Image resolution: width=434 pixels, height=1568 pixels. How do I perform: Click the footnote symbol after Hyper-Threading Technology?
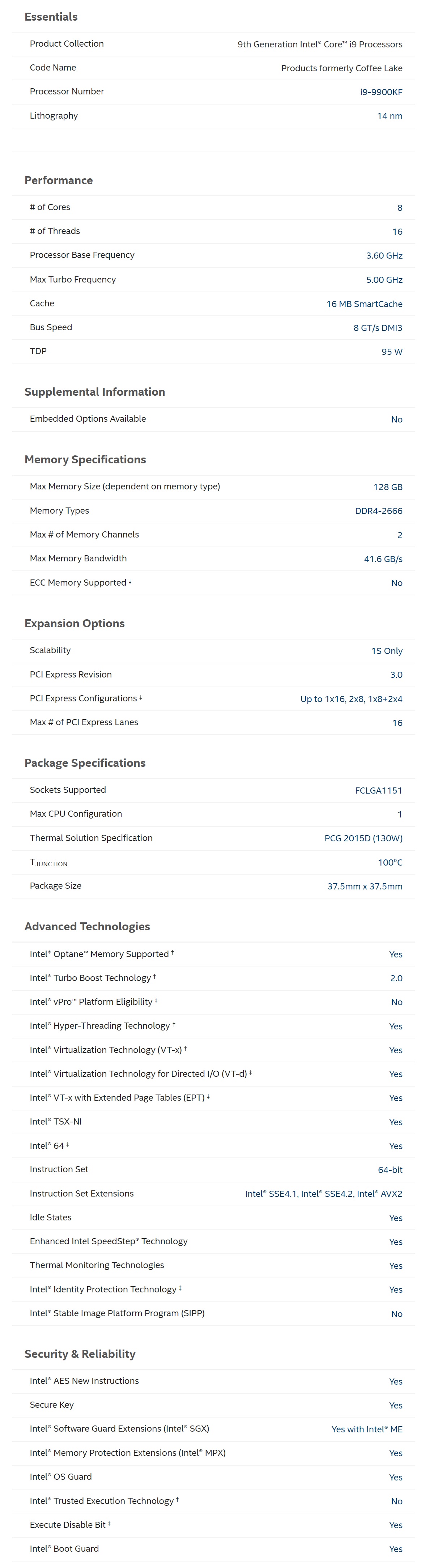pyautogui.click(x=174, y=1024)
